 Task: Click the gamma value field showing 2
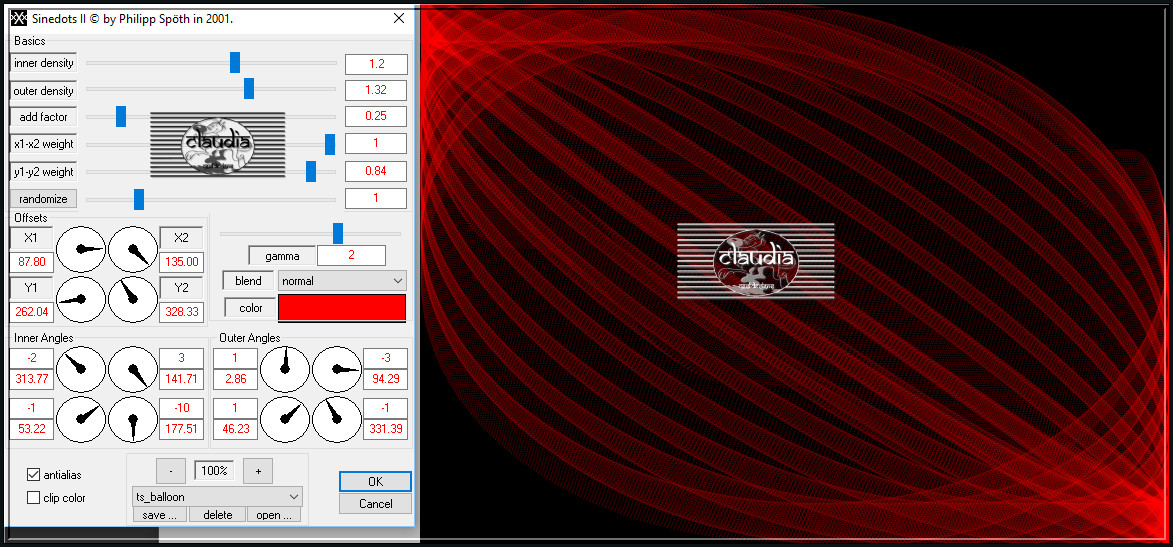[352, 255]
